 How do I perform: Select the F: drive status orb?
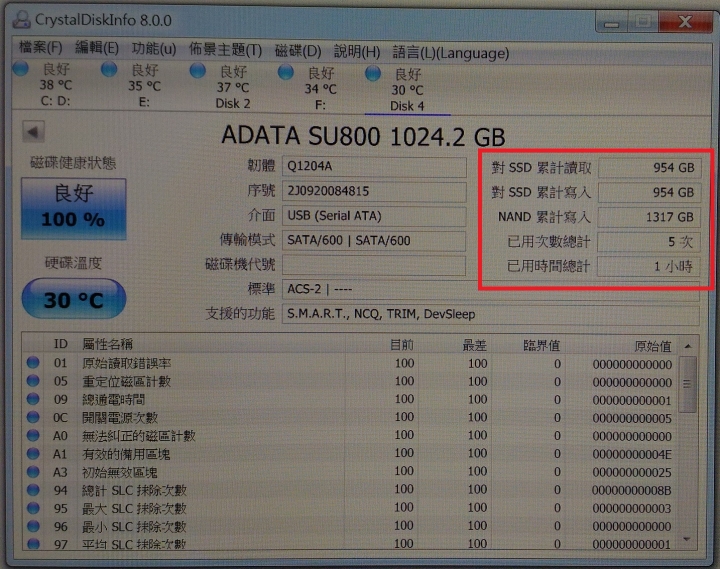286,72
